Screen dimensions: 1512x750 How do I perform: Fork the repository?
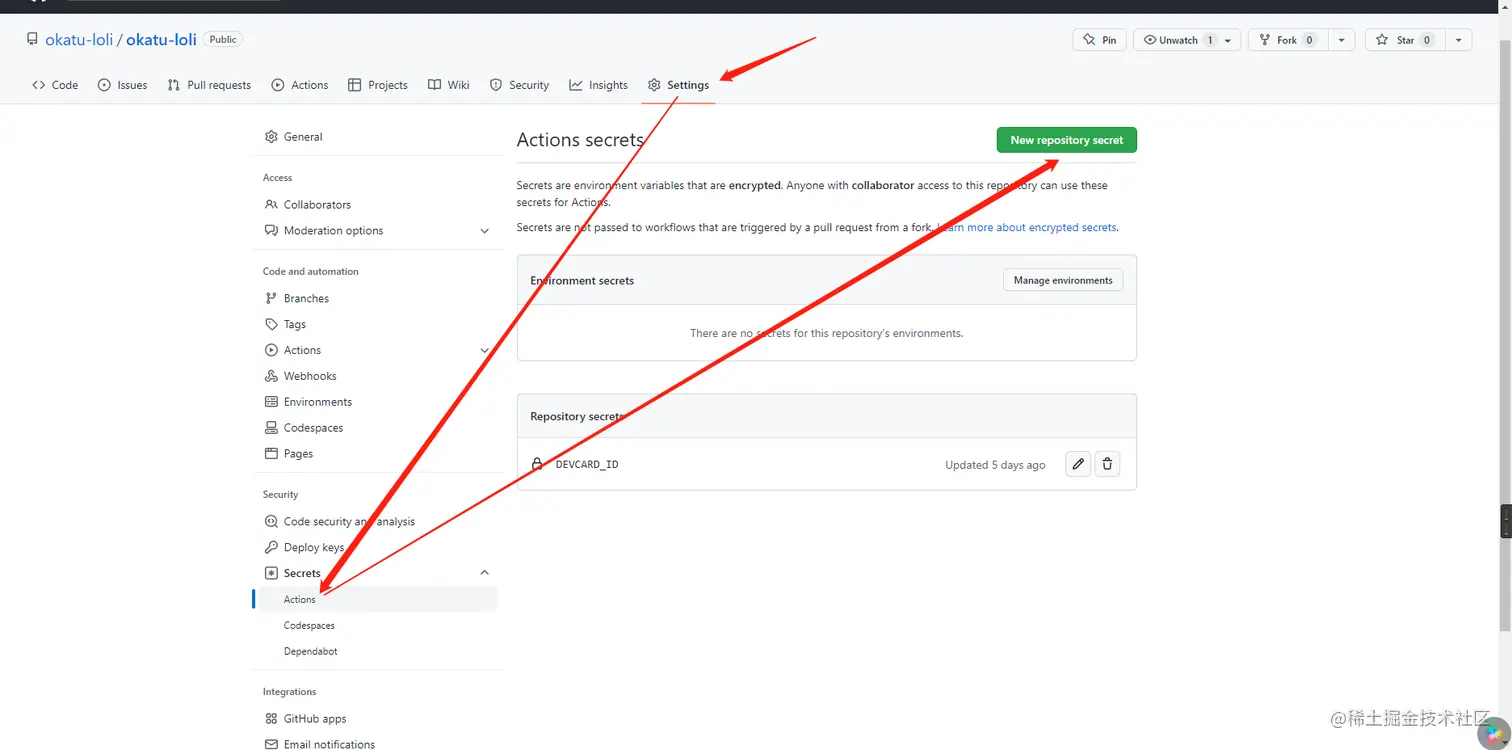click(1287, 40)
